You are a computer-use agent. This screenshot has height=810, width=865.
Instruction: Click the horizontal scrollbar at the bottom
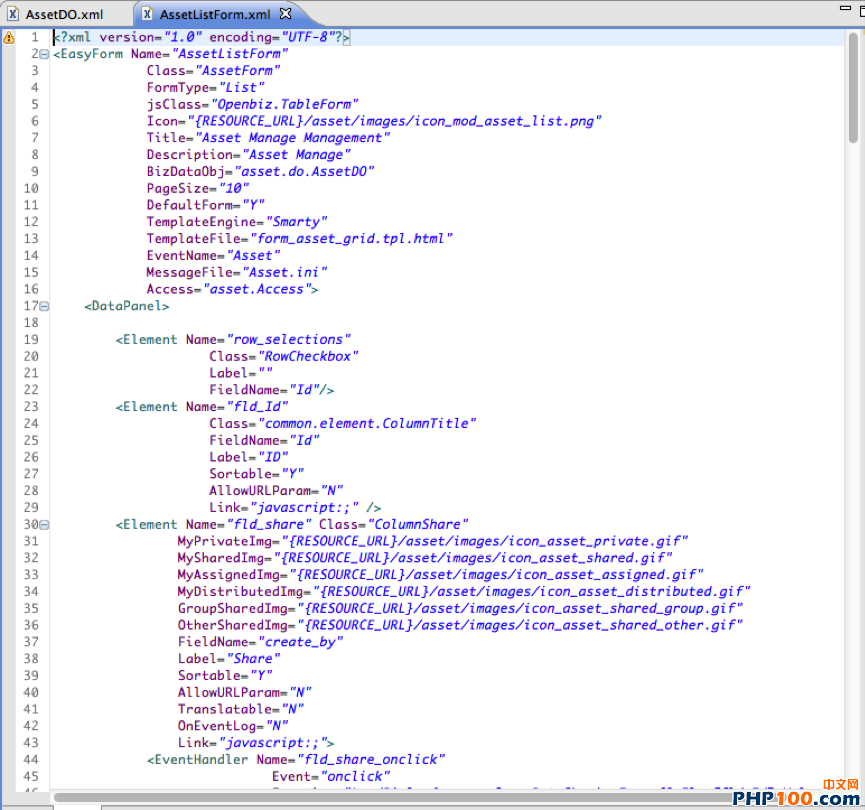click(400, 797)
